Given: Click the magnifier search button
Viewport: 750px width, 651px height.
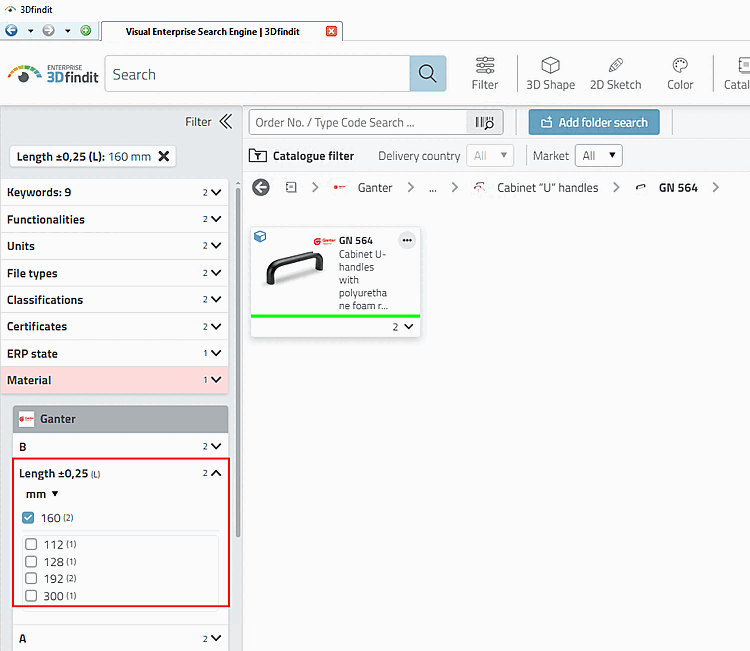Looking at the screenshot, I should point(428,74).
